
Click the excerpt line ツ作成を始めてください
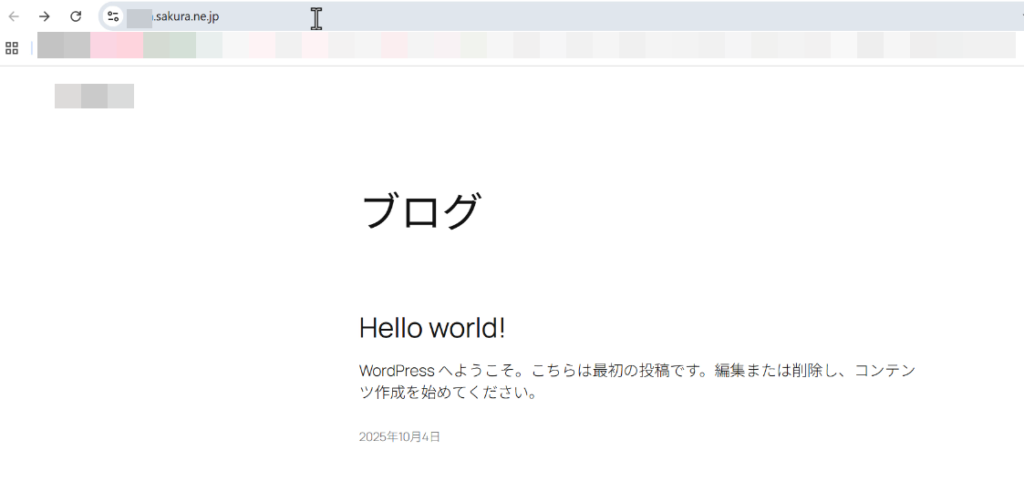pyautogui.click(x=448, y=393)
